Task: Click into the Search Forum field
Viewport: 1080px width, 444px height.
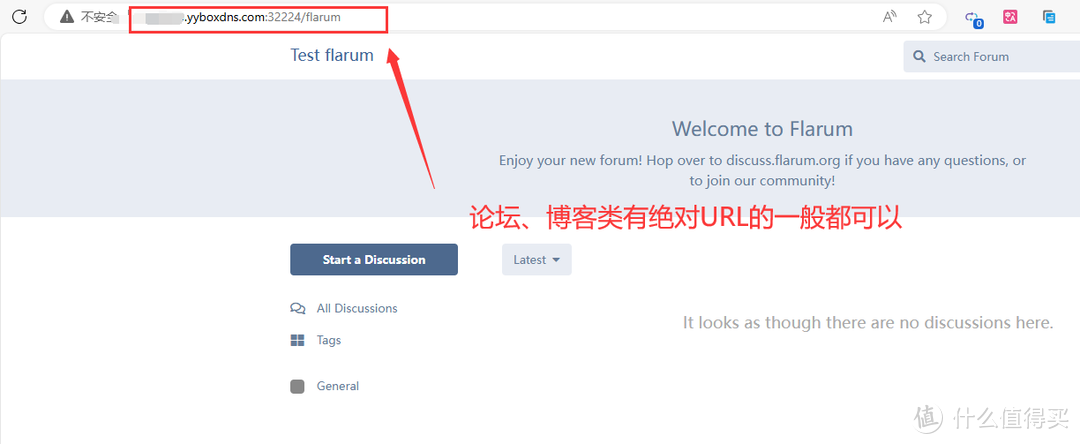Action: (x=992, y=56)
